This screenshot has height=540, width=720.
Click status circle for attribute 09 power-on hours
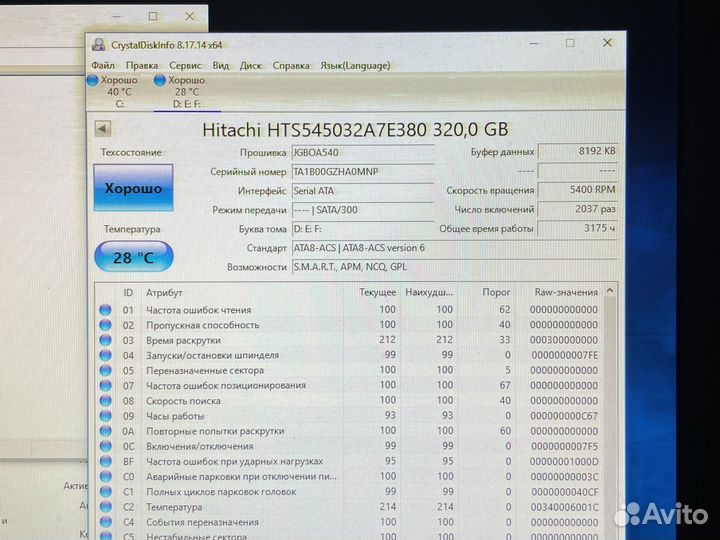pyautogui.click(x=105, y=416)
